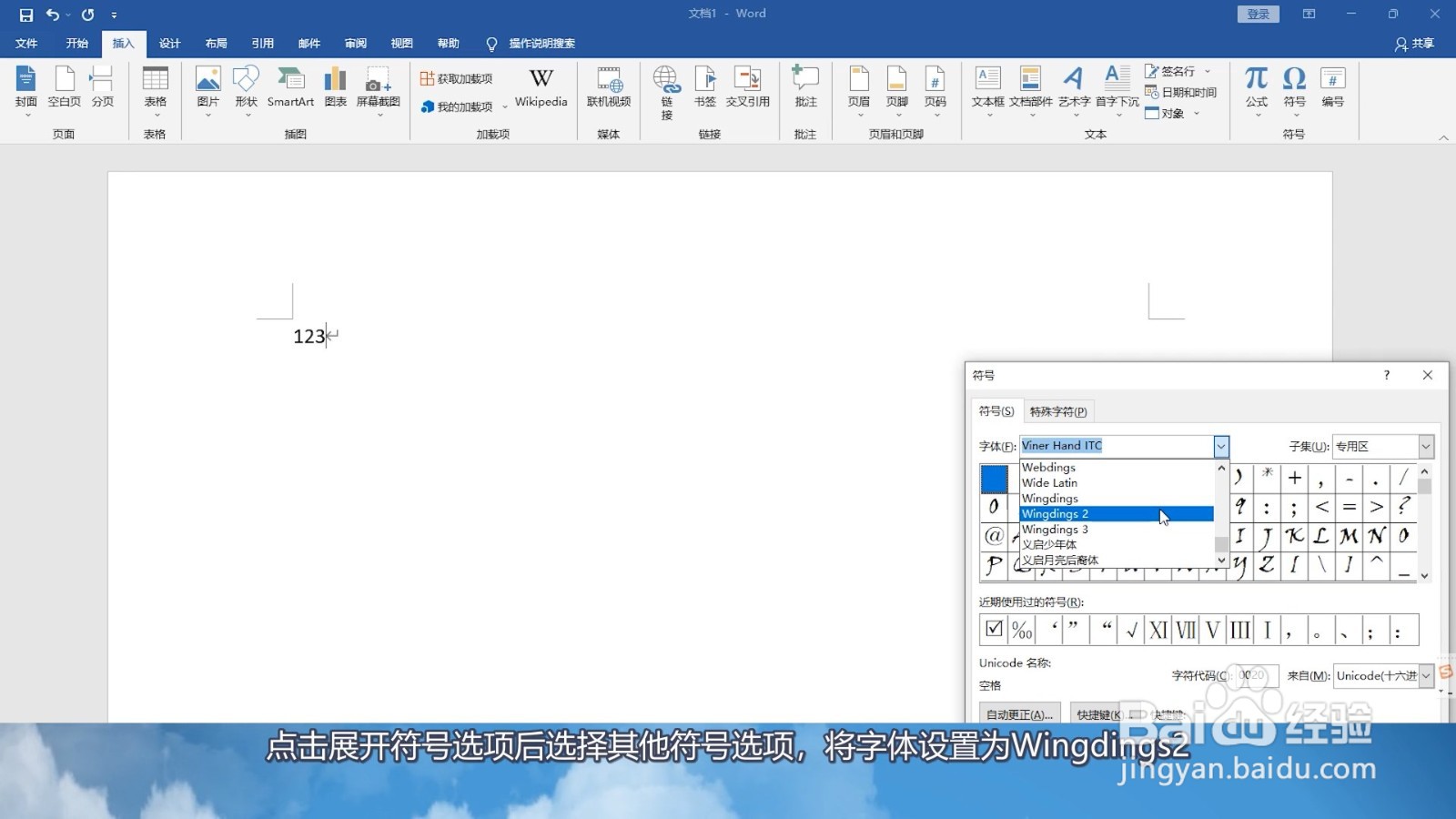Click Get Add-ins (获取加载项)

click(x=456, y=79)
